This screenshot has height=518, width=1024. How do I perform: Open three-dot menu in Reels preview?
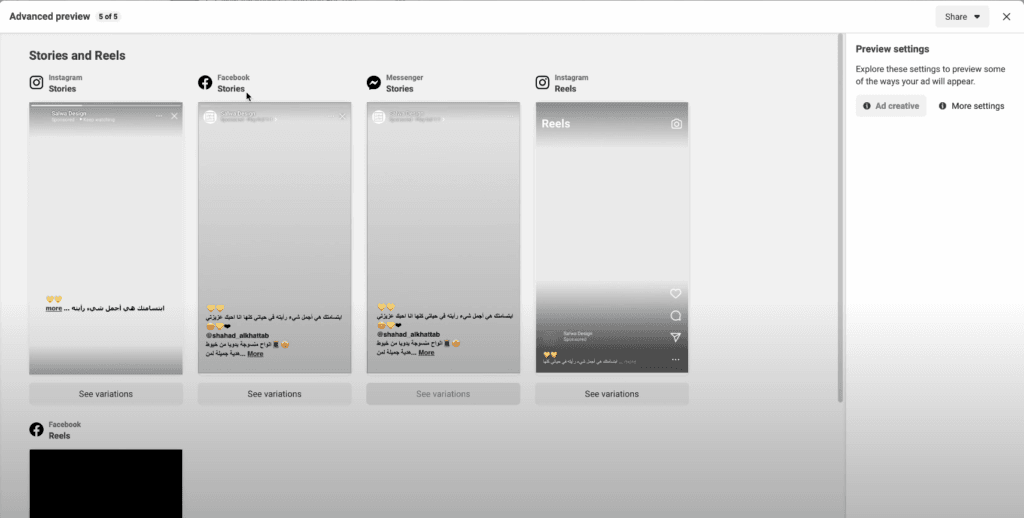click(x=676, y=359)
